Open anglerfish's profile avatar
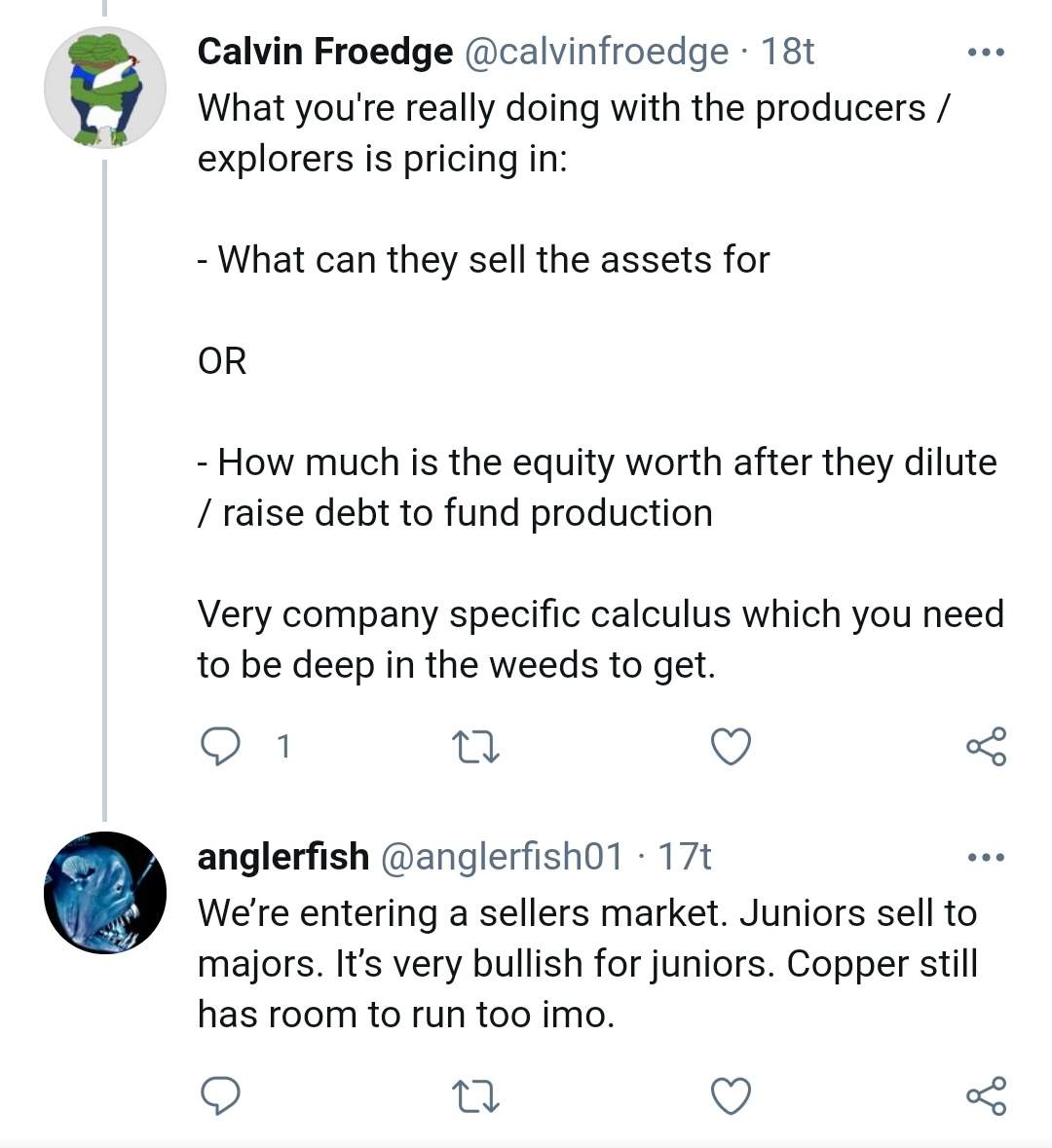This screenshot has width=1052, height=1148. tap(105, 892)
